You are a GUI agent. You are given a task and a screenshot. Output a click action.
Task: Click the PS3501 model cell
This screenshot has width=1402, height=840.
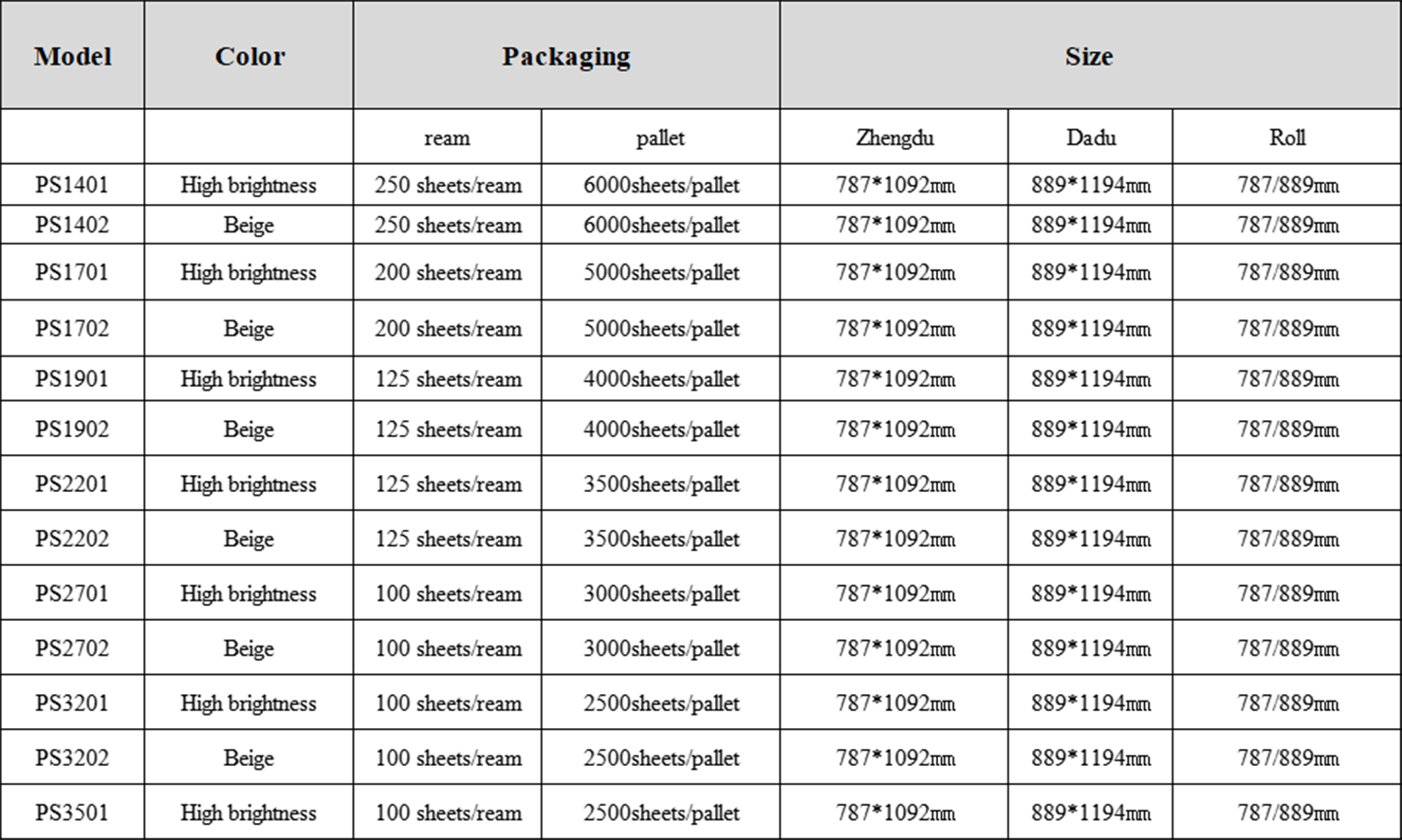click(x=72, y=813)
